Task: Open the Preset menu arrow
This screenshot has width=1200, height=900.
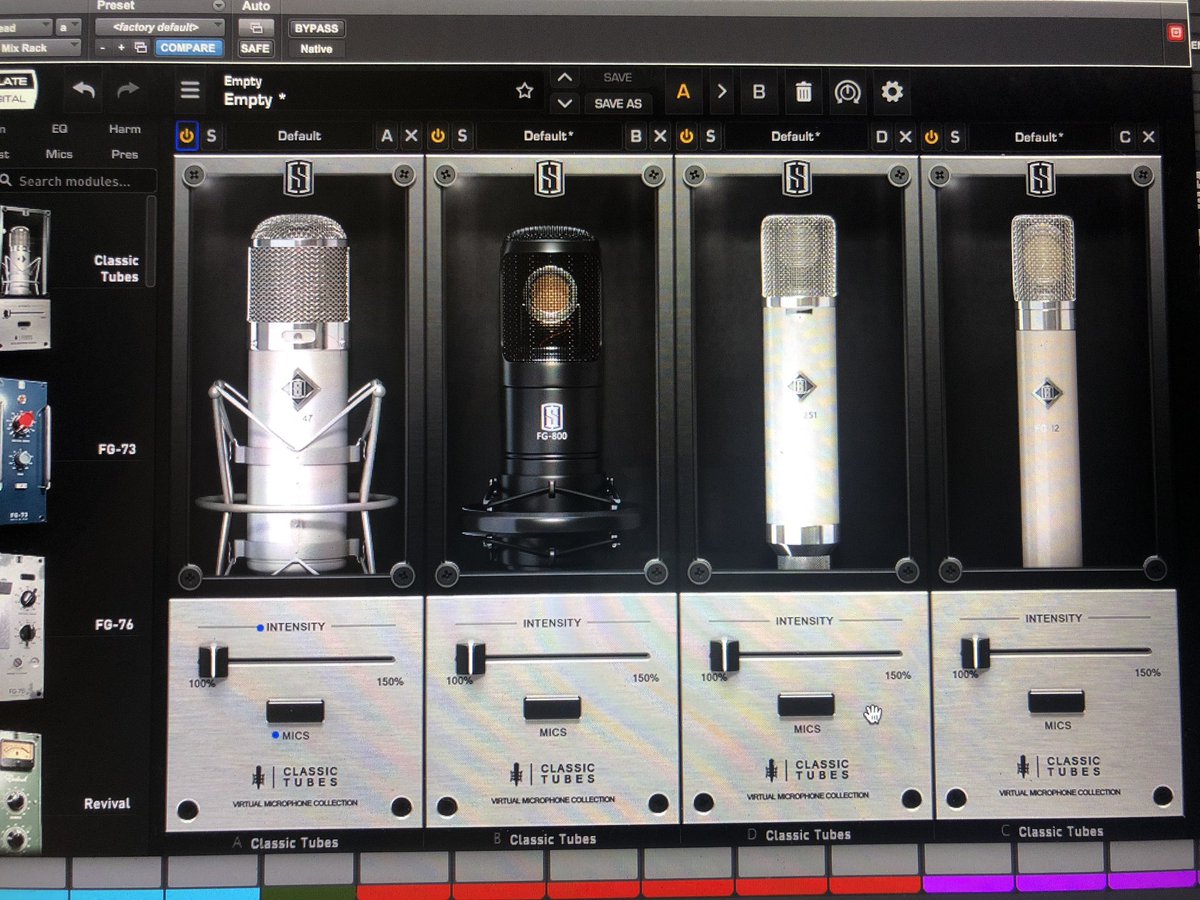Action: tap(219, 6)
